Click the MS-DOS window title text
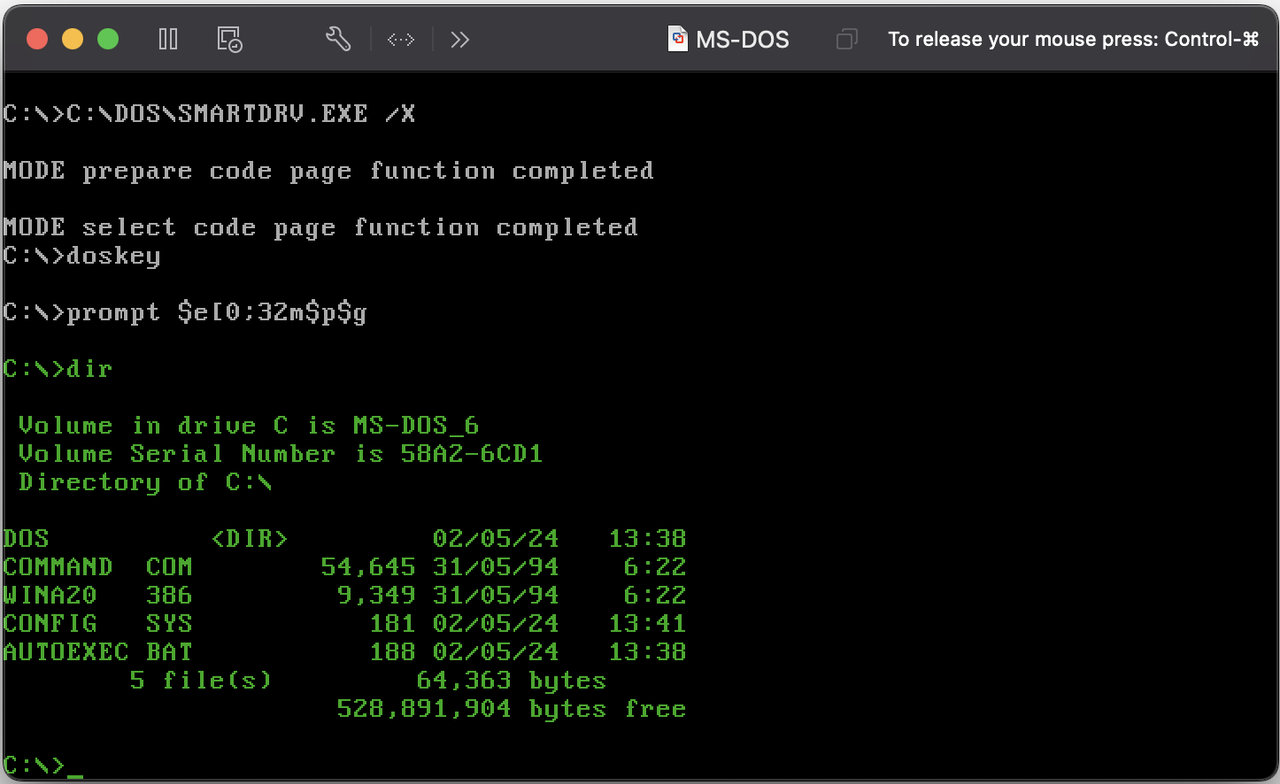This screenshot has height=784, width=1280. tap(743, 40)
